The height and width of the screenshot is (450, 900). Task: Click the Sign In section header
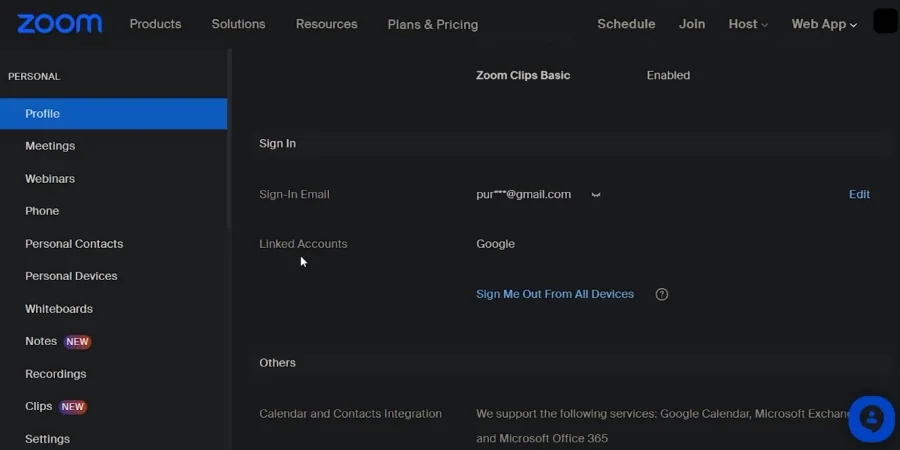(277, 143)
